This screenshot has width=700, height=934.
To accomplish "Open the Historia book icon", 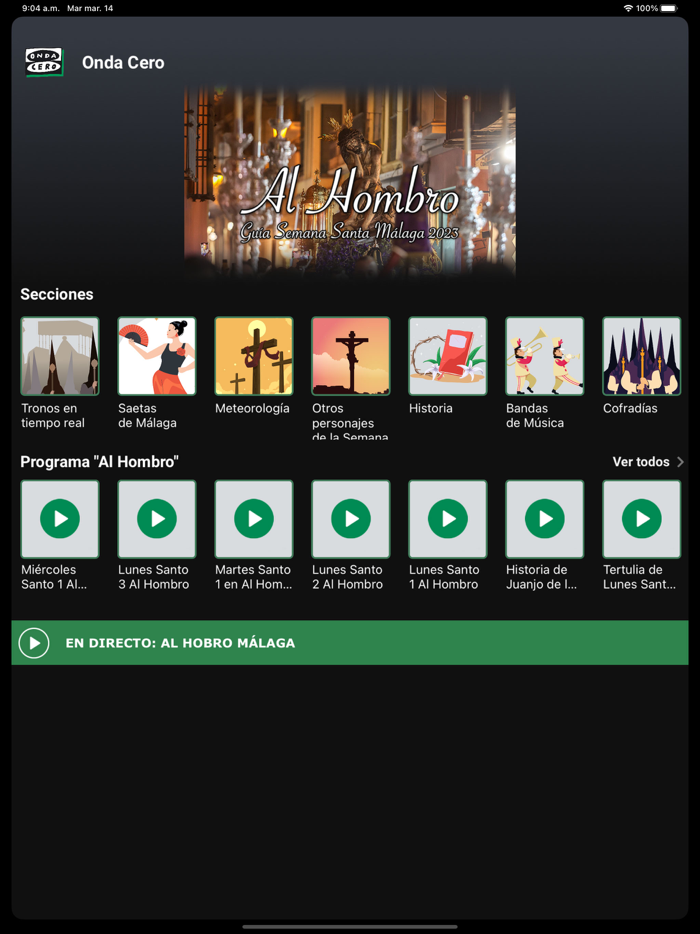I will (447, 356).
